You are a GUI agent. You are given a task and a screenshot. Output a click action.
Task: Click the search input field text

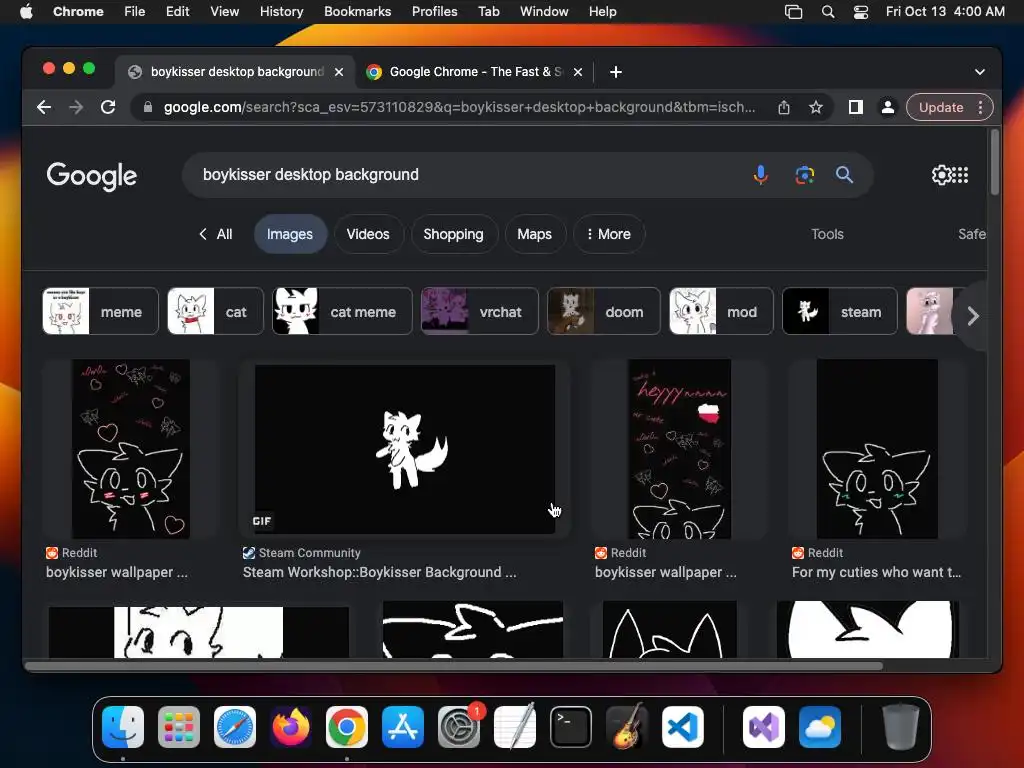[311, 175]
